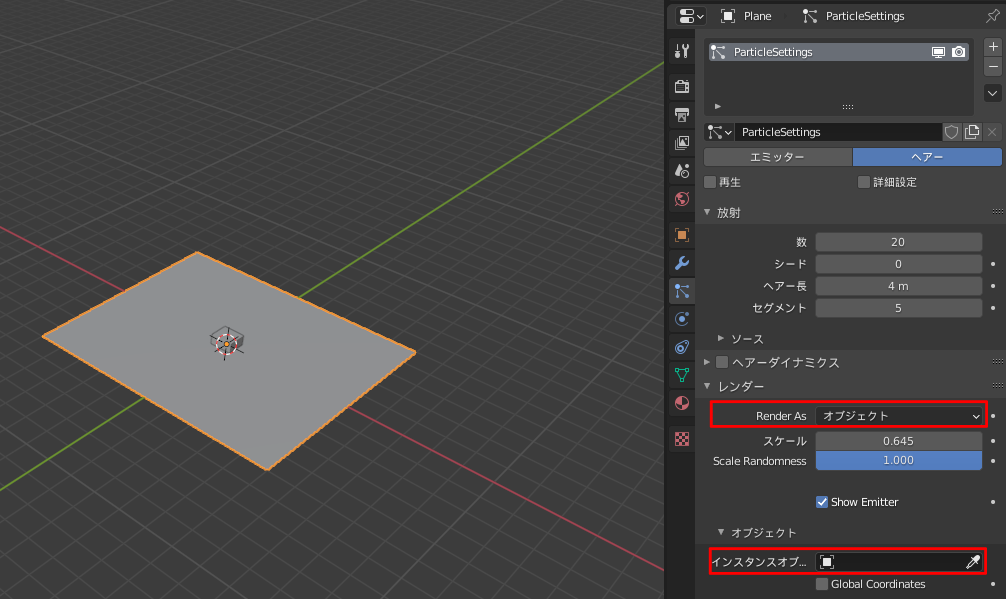1006x599 pixels.
Task: Enable fake user shield for ParticleSettings
Action: click(x=951, y=132)
